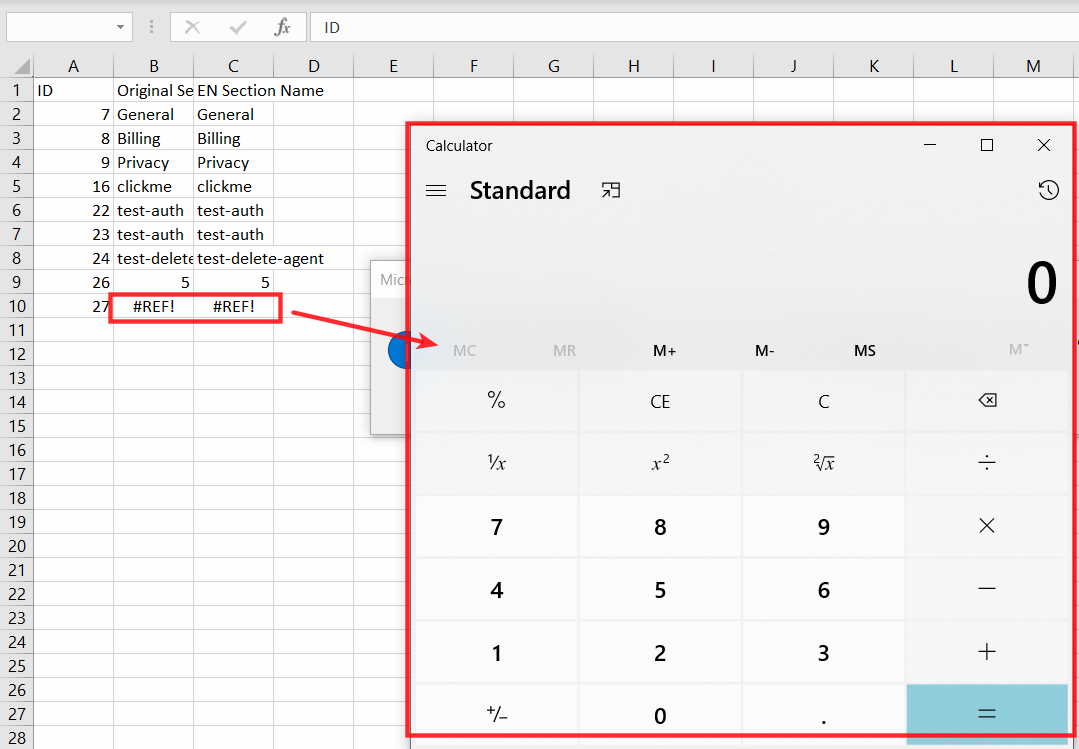Click the percent key
Screen dimensions: 1079x749
[x=496, y=401]
